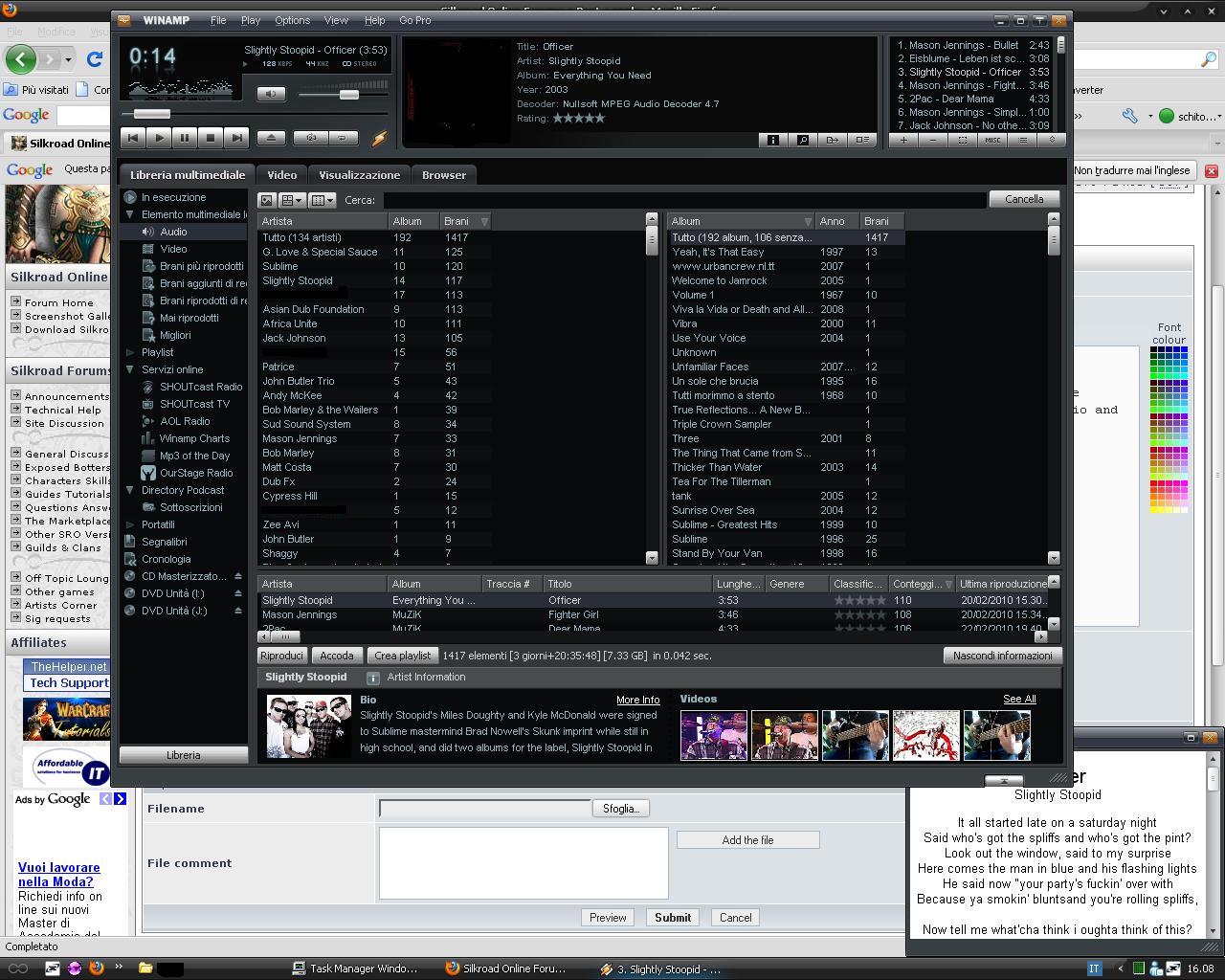This screenshot has height=980, width=1225.
Task: Toggle repeat playback mode
Action: pos(342,138)
